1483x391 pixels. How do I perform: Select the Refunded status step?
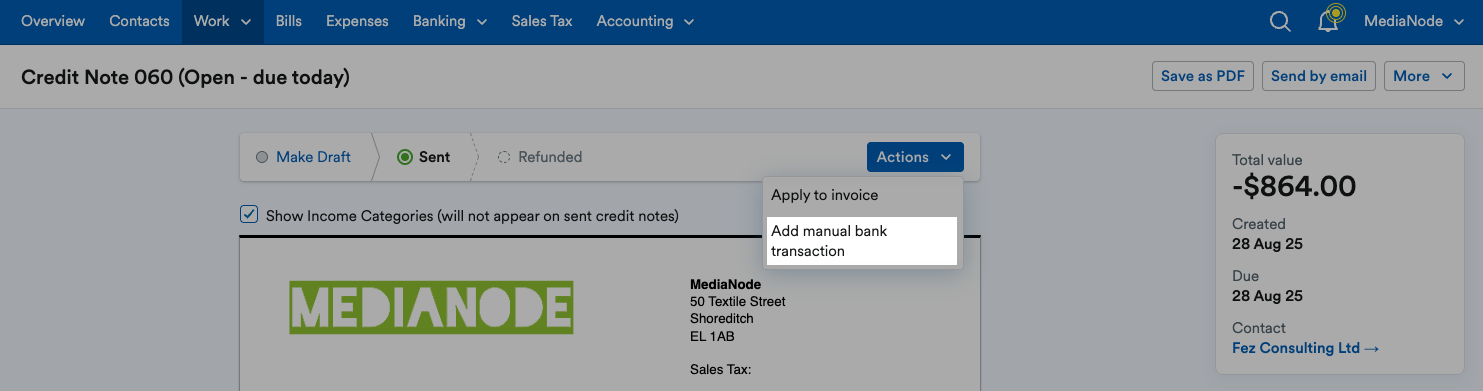(x=540, y=157)
